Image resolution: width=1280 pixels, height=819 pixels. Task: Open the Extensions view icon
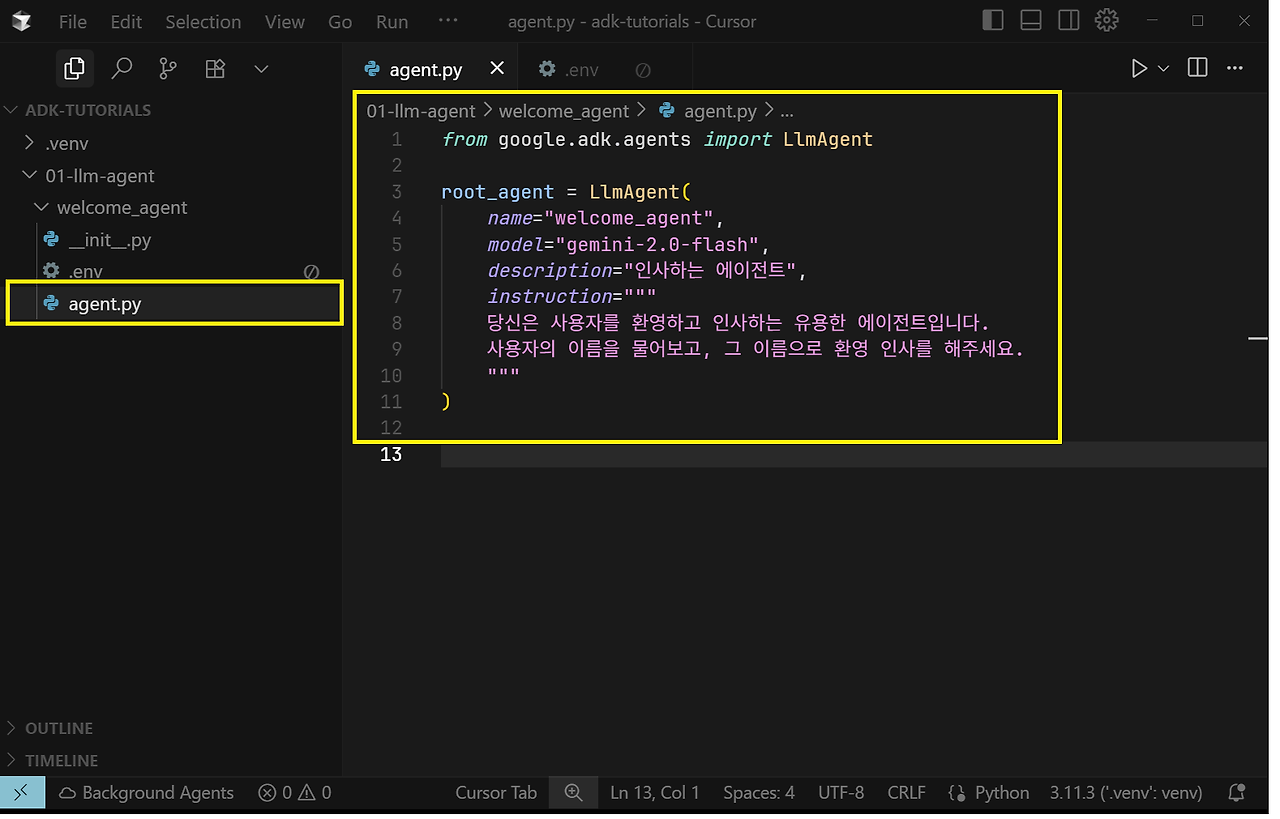pyautogui.click(x=215, y=68)
